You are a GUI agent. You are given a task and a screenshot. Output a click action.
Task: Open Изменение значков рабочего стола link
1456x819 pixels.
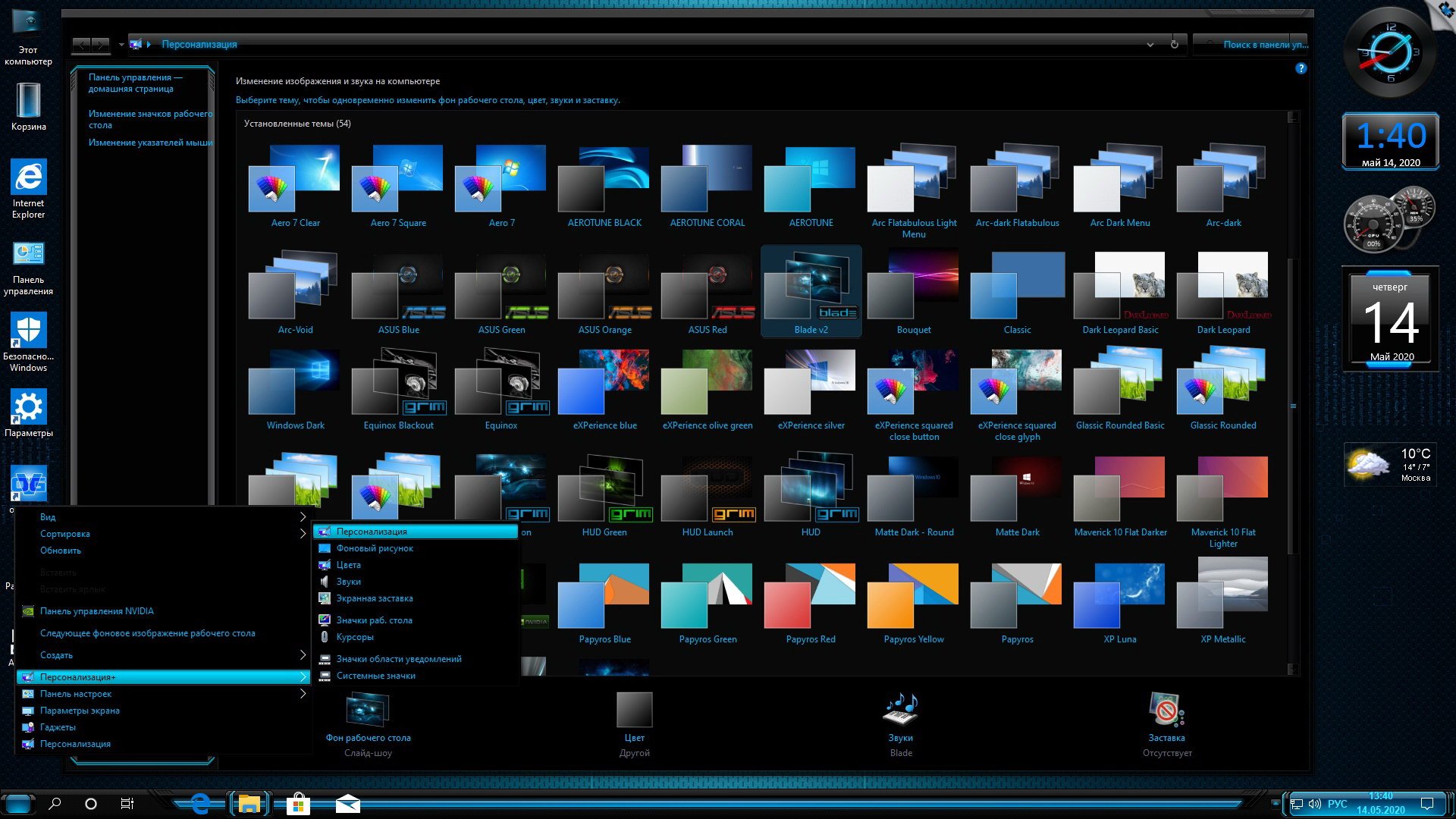pos(150,119)
